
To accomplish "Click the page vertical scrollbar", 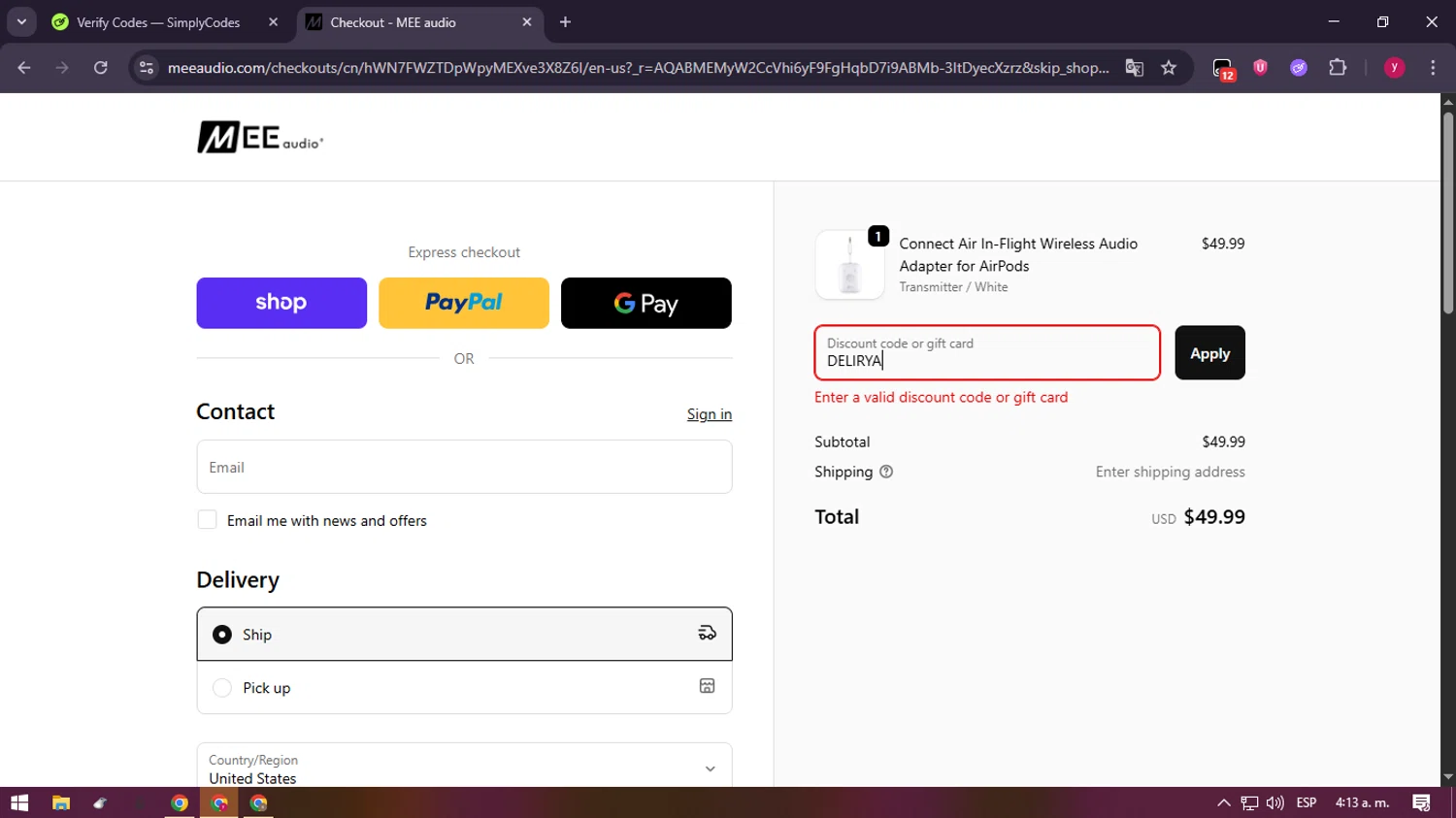I will point(1448,213).
